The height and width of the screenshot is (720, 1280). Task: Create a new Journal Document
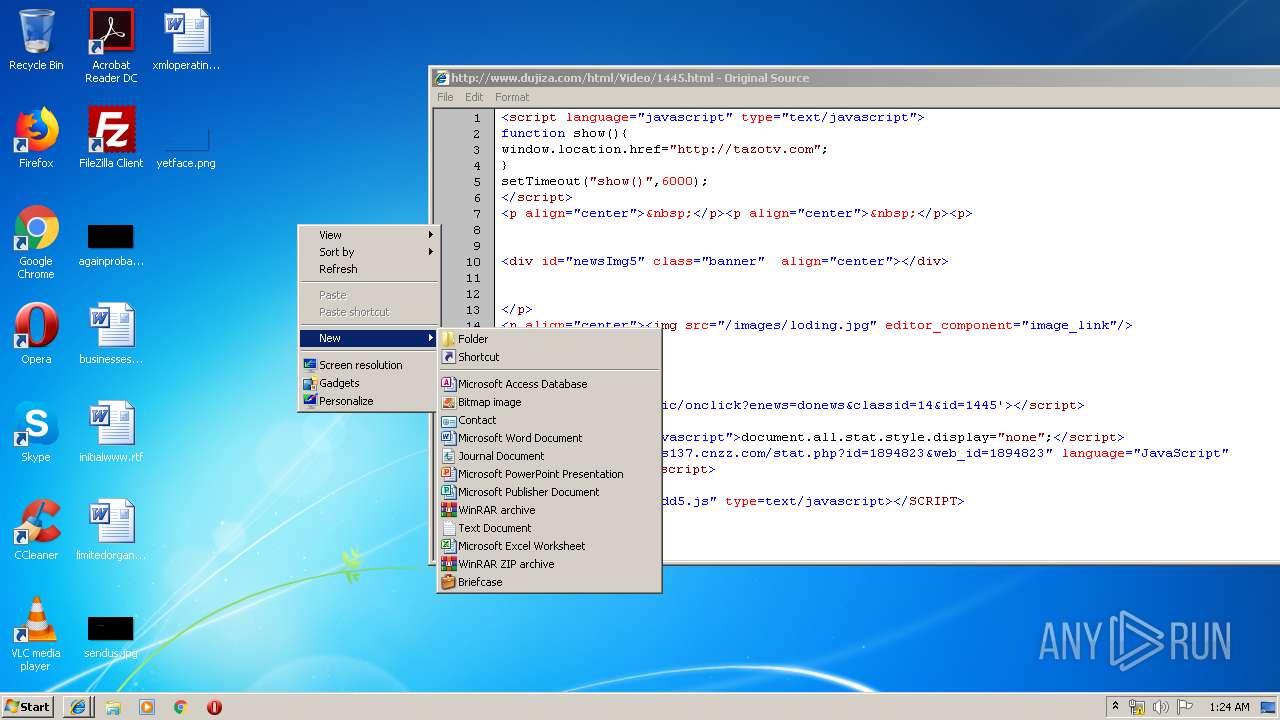pos(549,456)
